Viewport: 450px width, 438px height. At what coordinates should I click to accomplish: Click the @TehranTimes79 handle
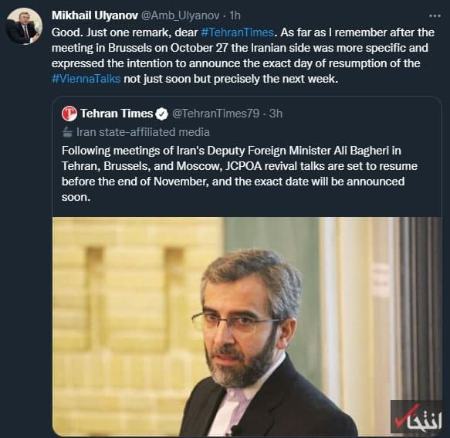point(216,114)
